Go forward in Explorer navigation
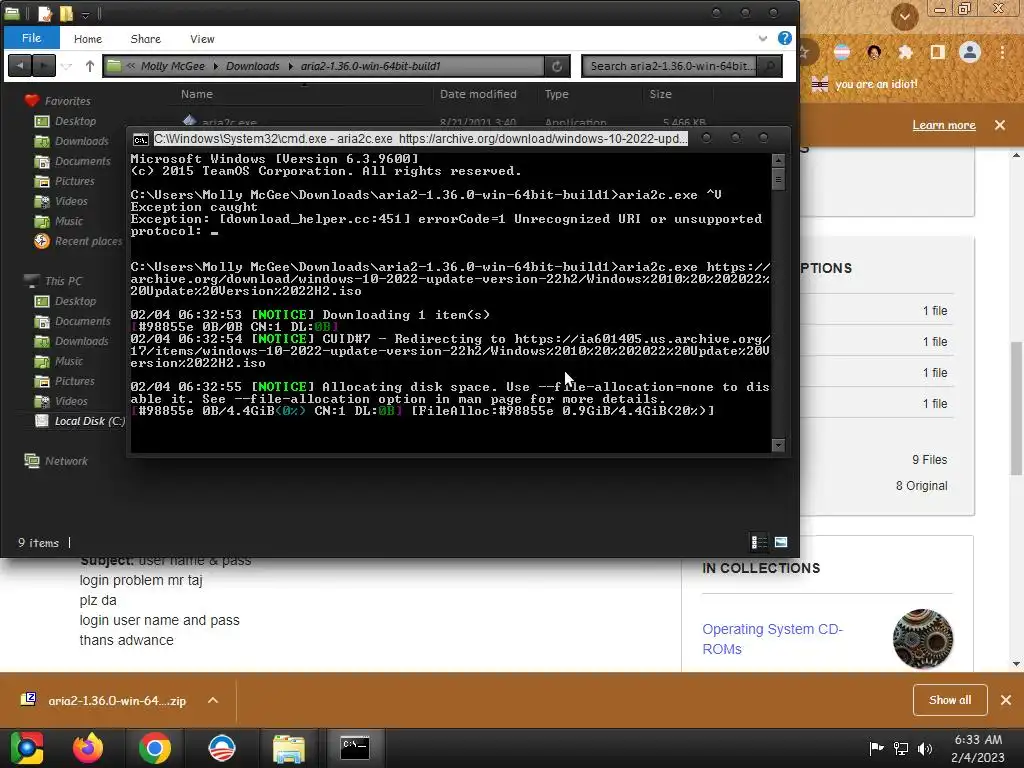1024x768 pixels. (44, 66)
